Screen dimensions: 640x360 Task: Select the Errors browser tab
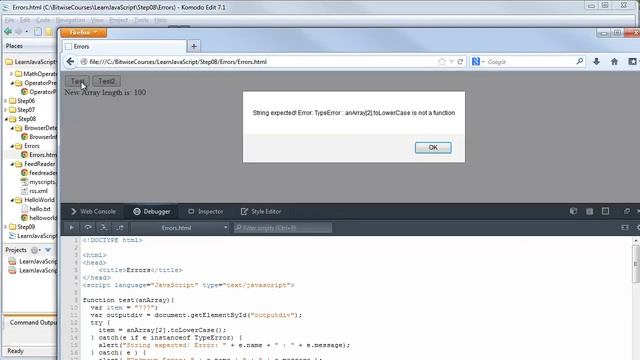(124, 47)
